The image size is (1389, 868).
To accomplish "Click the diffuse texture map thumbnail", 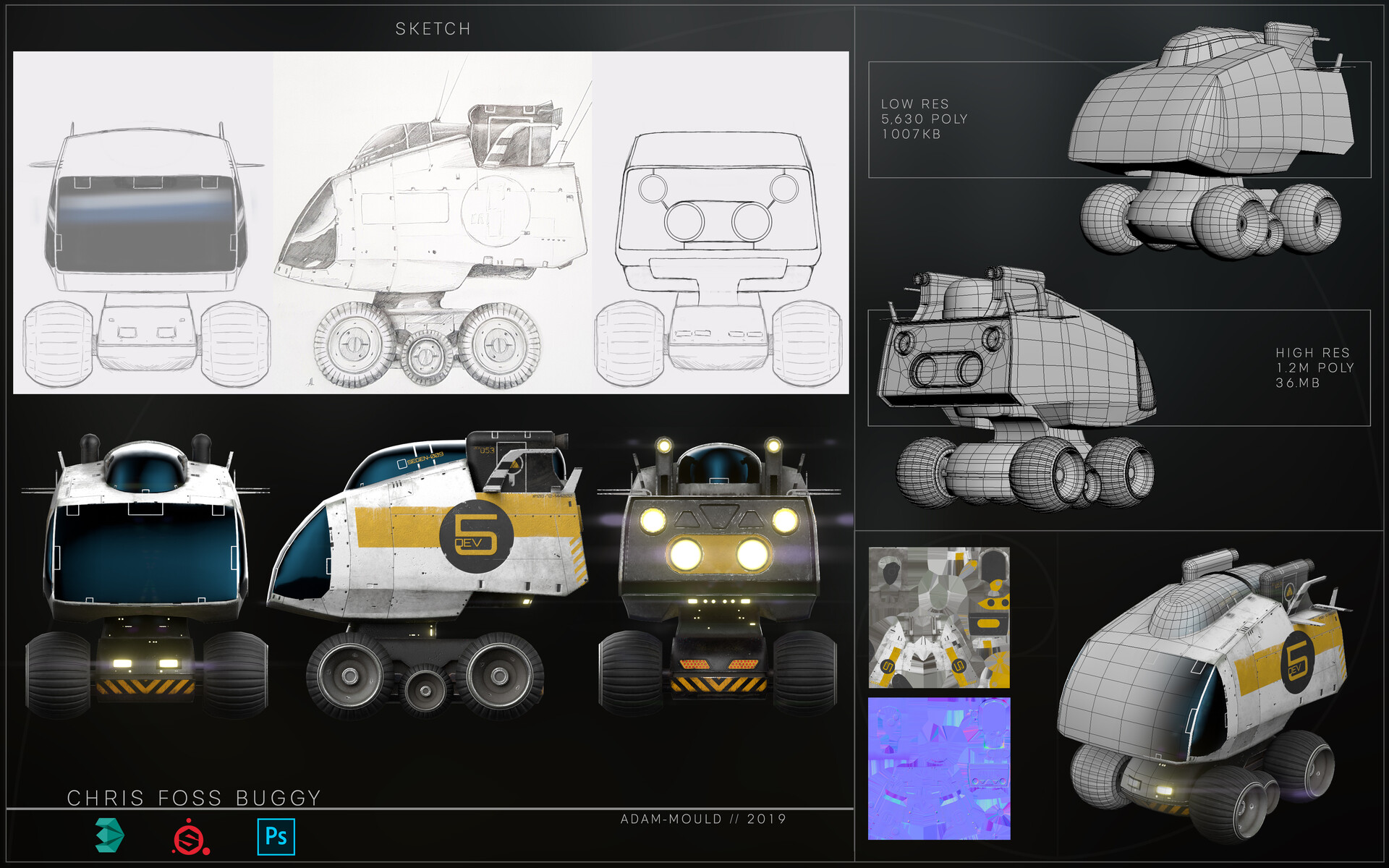I will point(938,617).
